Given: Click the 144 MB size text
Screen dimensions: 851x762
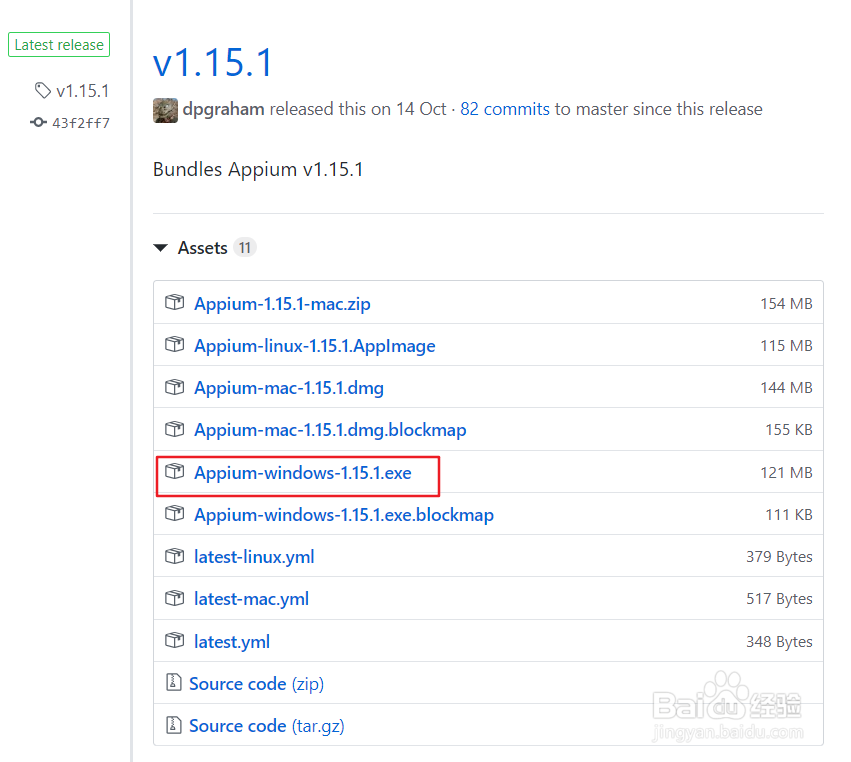Looking at the screenshot, I should pyautogui.click(x=786, y=388).
